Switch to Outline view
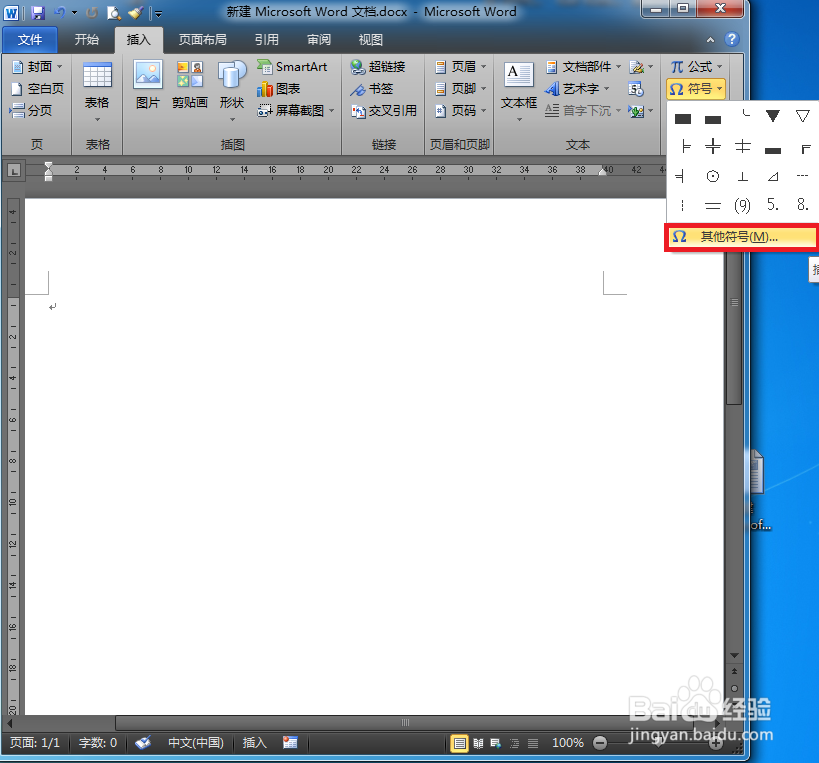 pyautogui.click(x=514, y=743)
